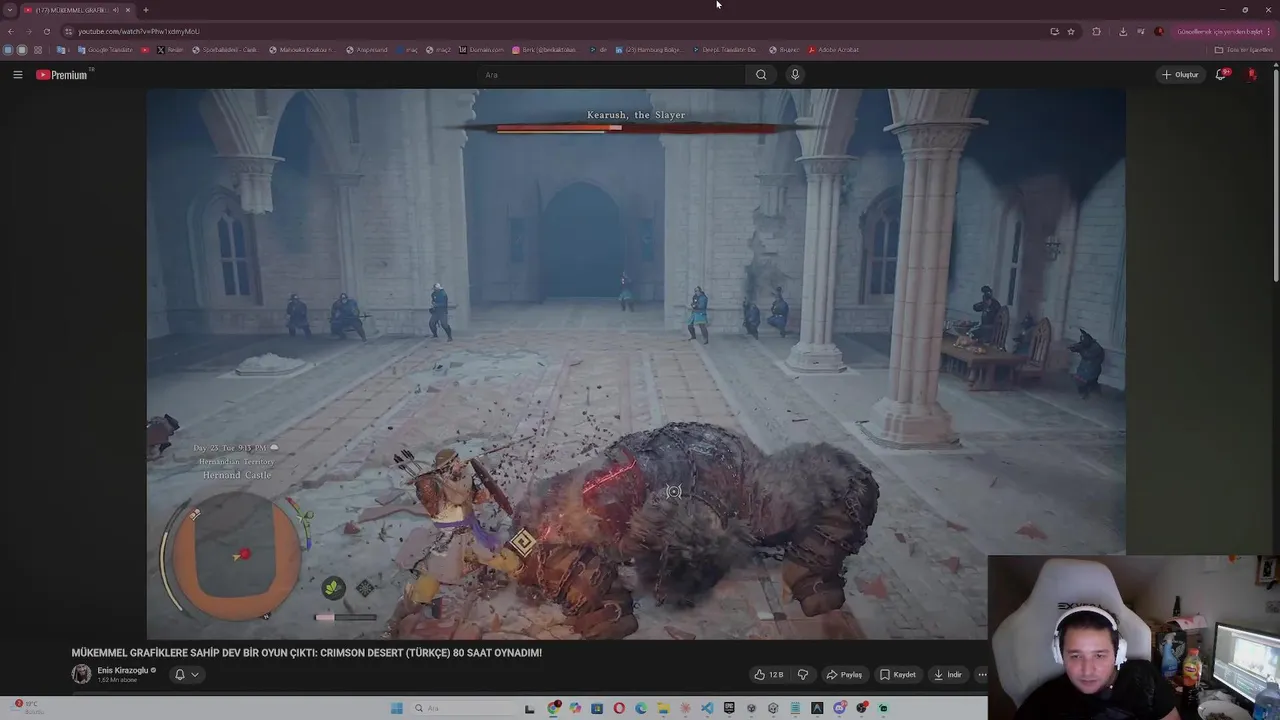Click the İndir download button

[x=948, y=675]
